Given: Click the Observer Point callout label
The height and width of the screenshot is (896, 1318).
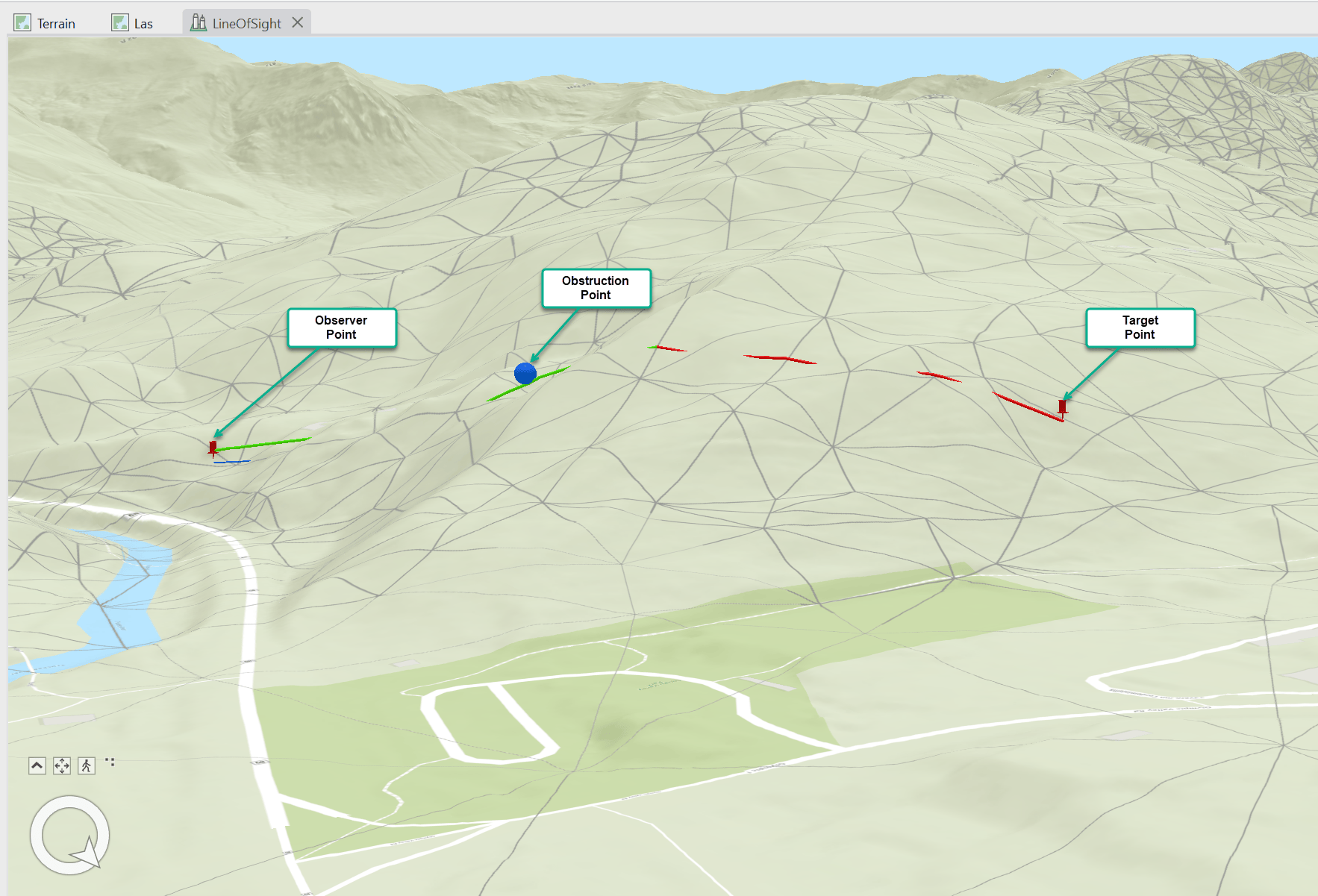Looking at the screenshot, I should 341,327.
